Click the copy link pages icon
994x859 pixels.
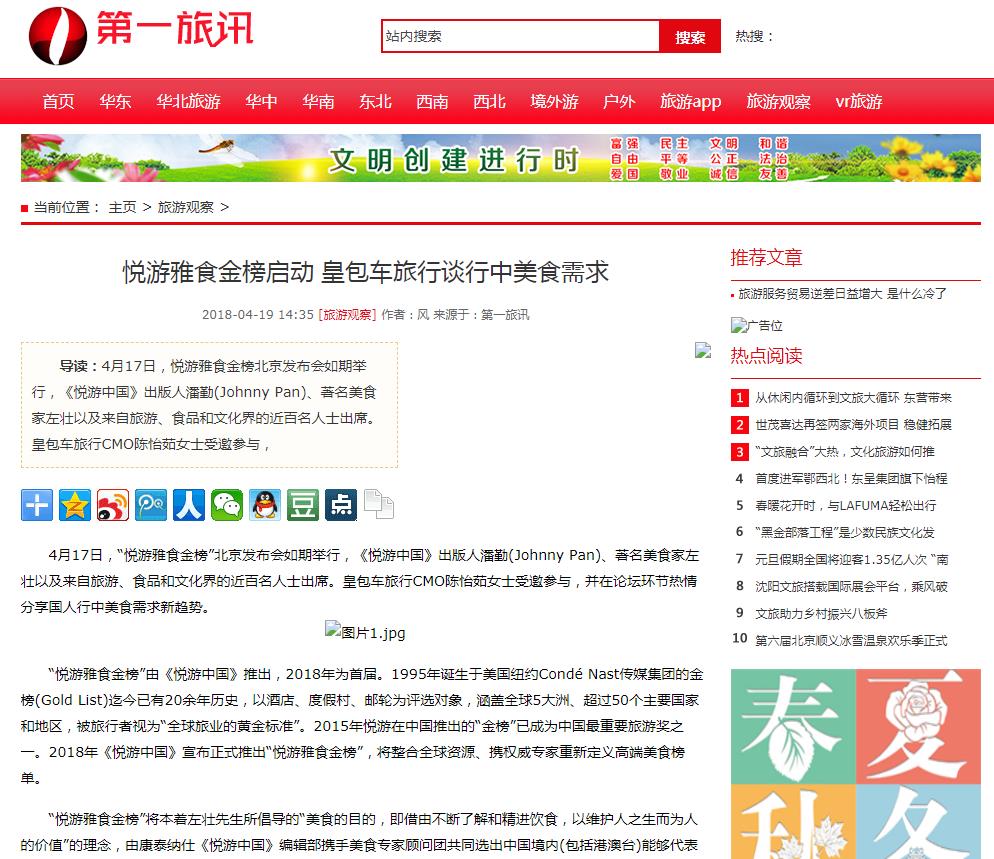tap(379, 504)
